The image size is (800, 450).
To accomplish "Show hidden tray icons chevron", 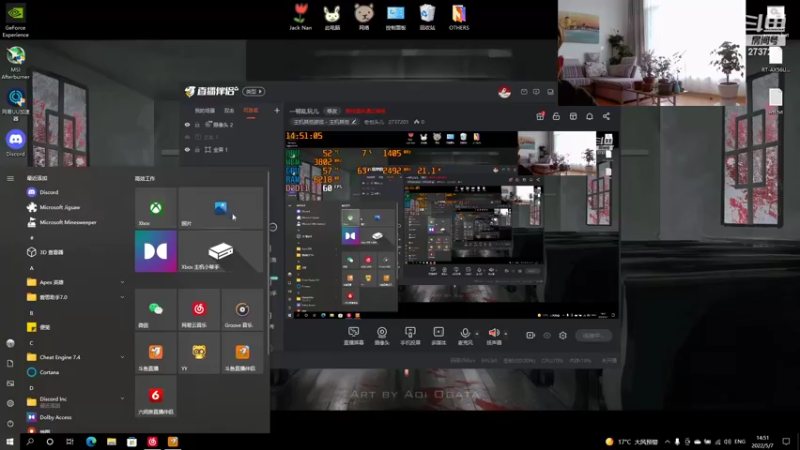I will click(667, 441).
